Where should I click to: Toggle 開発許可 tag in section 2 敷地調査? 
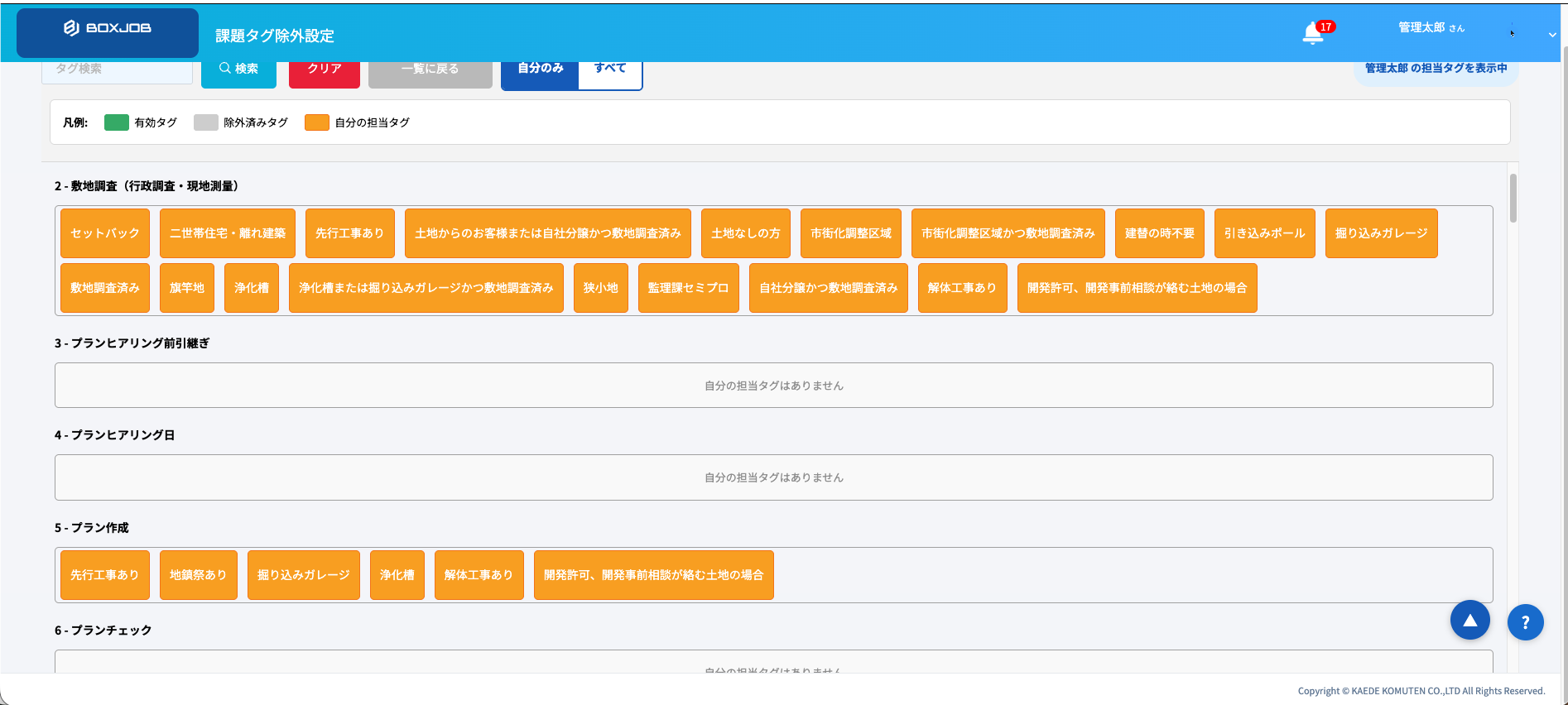pyautogui.click(x=1138, y=288)
